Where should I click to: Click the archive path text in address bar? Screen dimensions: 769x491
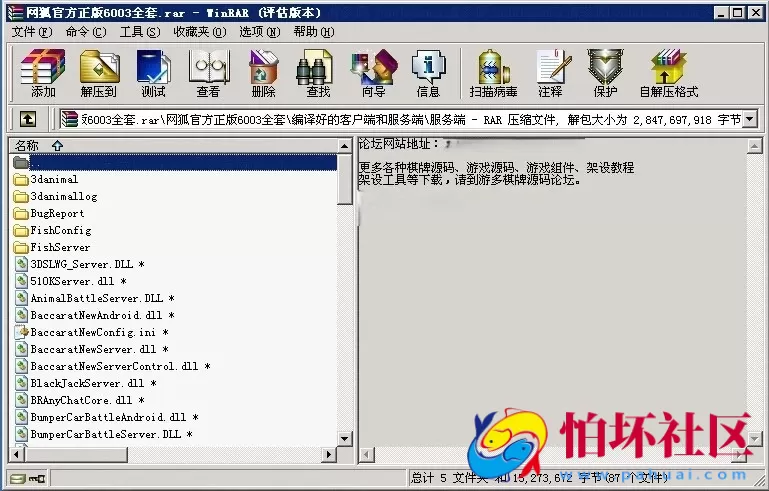(411, 119)
